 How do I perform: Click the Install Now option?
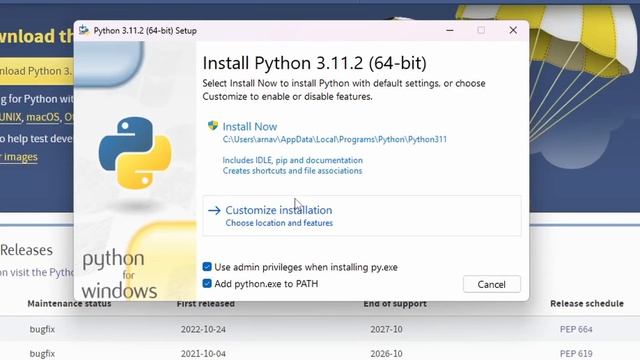coord(250,127)
